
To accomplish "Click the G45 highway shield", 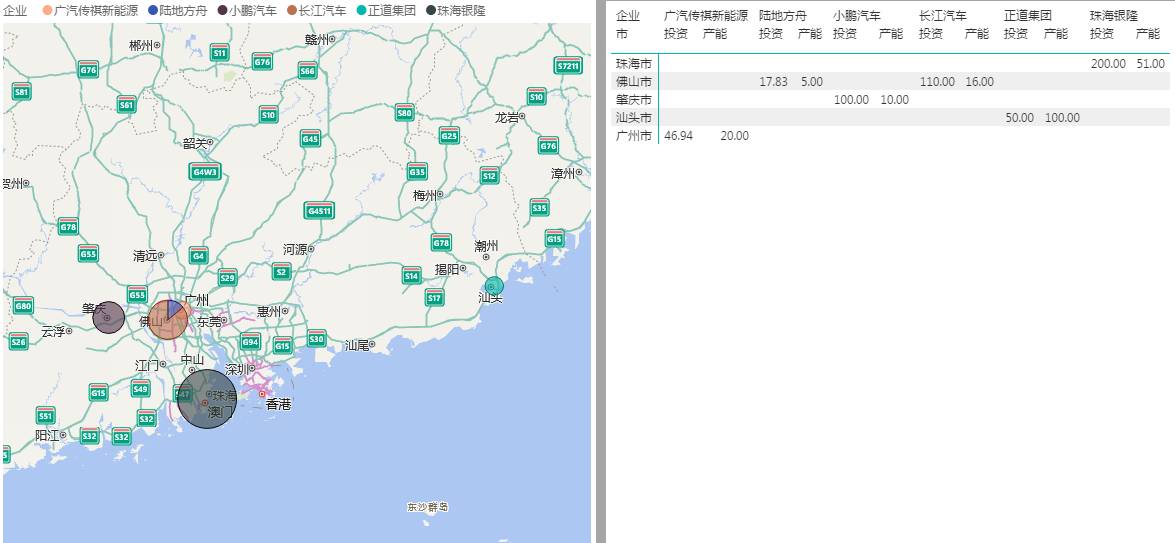I will coord(310,139).
